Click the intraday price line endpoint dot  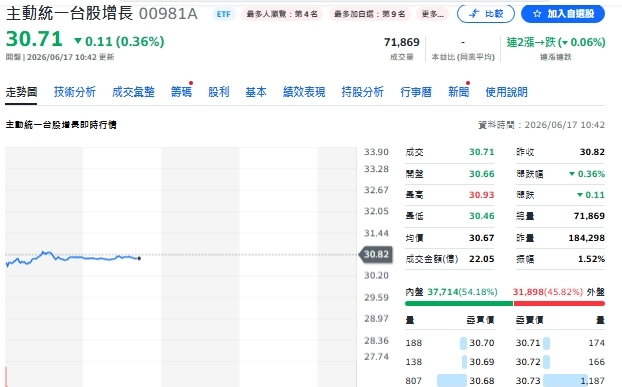(139, 259)
